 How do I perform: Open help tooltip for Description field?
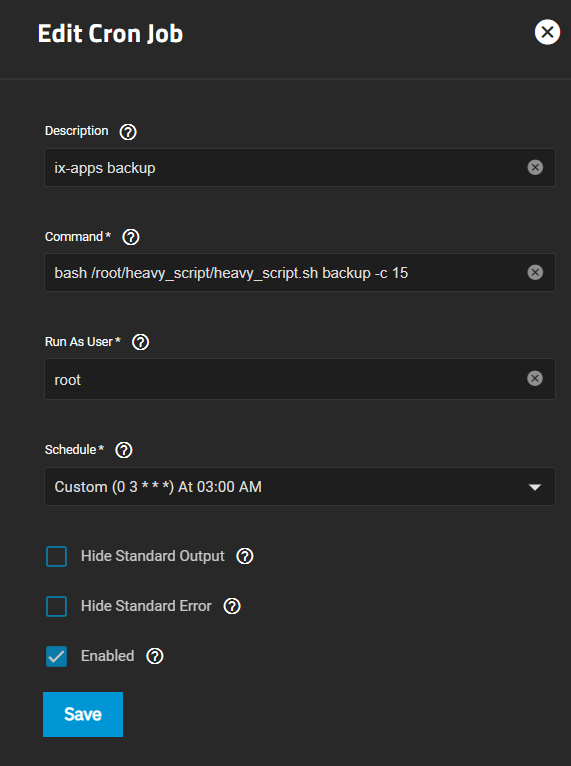click(128, 132)
